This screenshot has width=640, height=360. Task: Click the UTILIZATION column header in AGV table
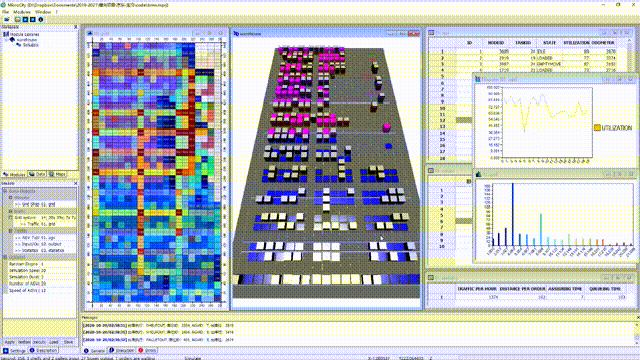[x=576, y=43]
